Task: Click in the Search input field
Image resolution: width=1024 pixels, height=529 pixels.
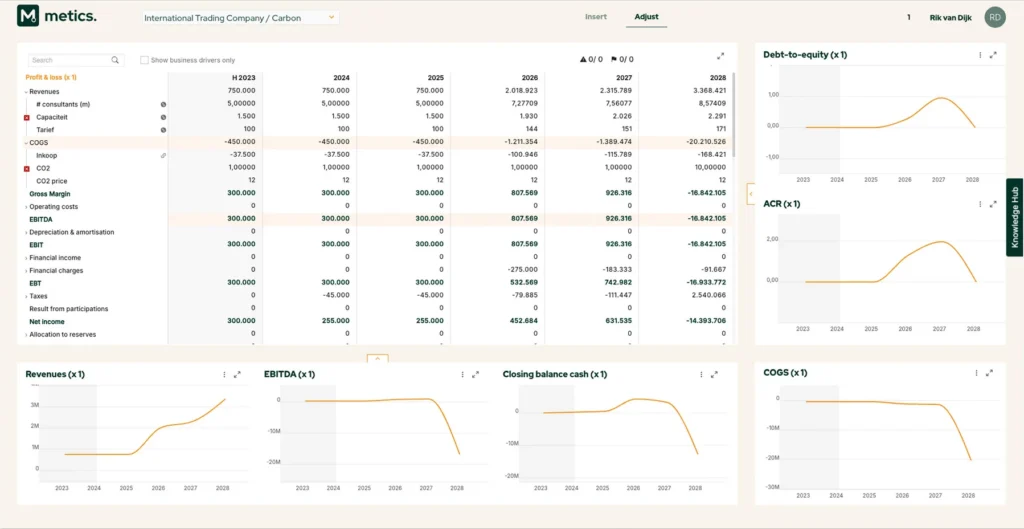Action: [71, 60]
